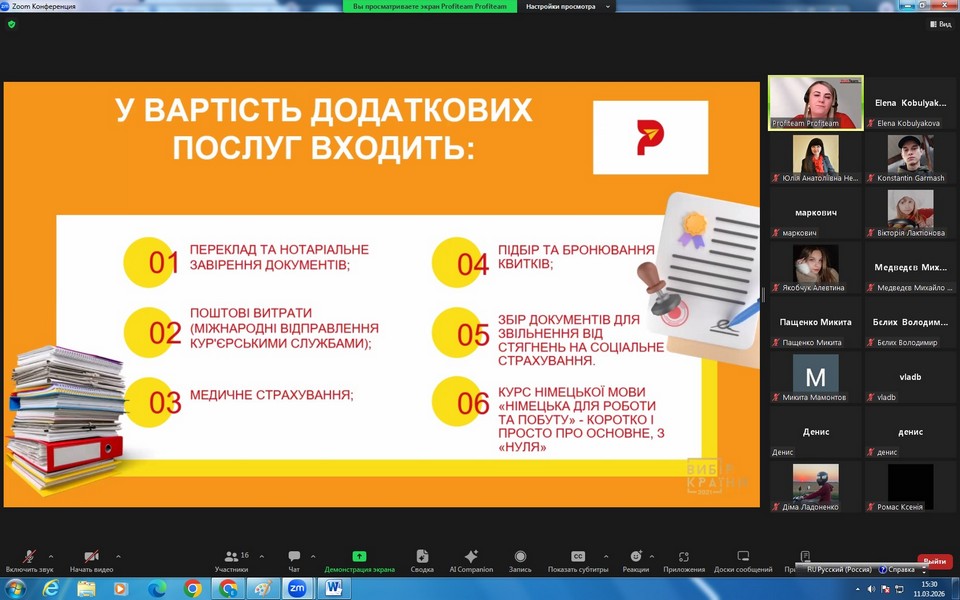Open the Чат chat panel

click(294, 557)
